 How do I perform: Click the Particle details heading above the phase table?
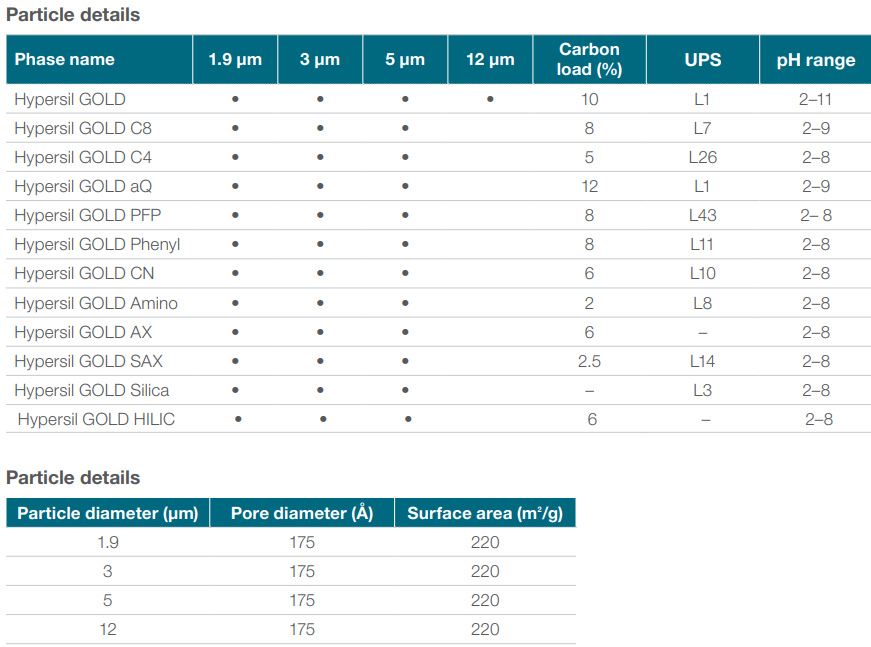tap(73, 14)
